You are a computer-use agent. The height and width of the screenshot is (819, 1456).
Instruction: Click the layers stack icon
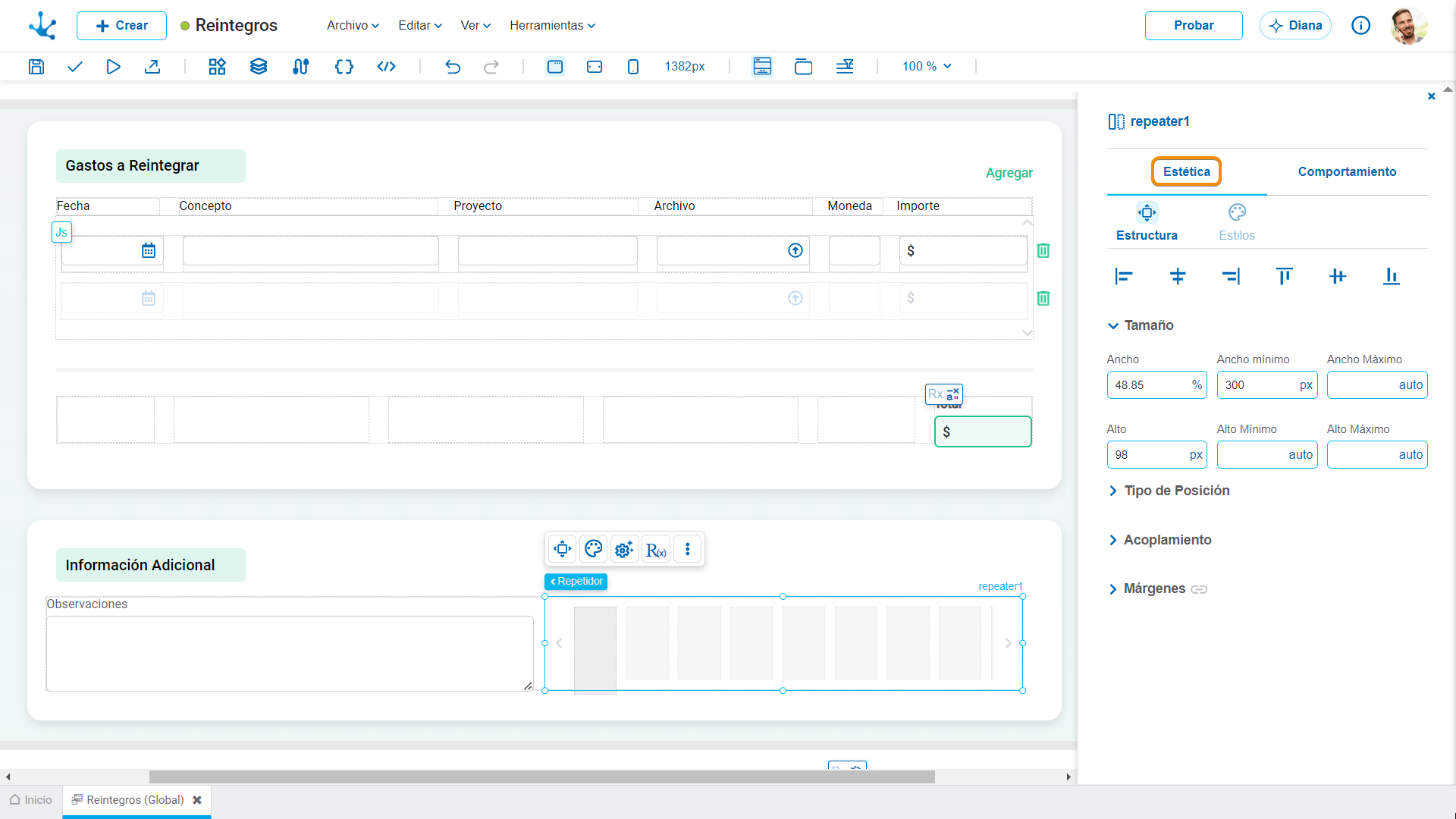coord(259,67)
